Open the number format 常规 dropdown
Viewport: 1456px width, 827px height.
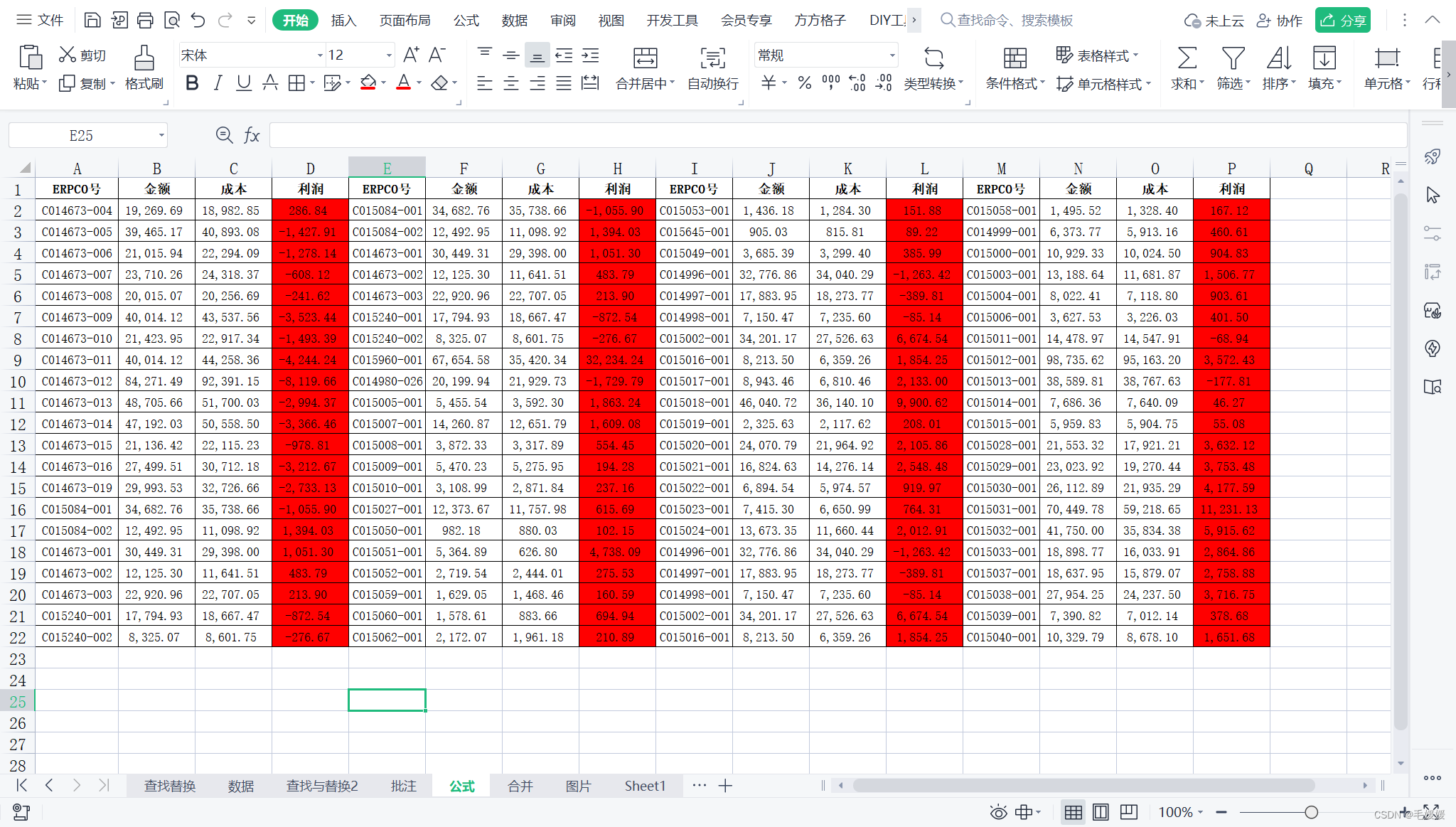(892, 55)
